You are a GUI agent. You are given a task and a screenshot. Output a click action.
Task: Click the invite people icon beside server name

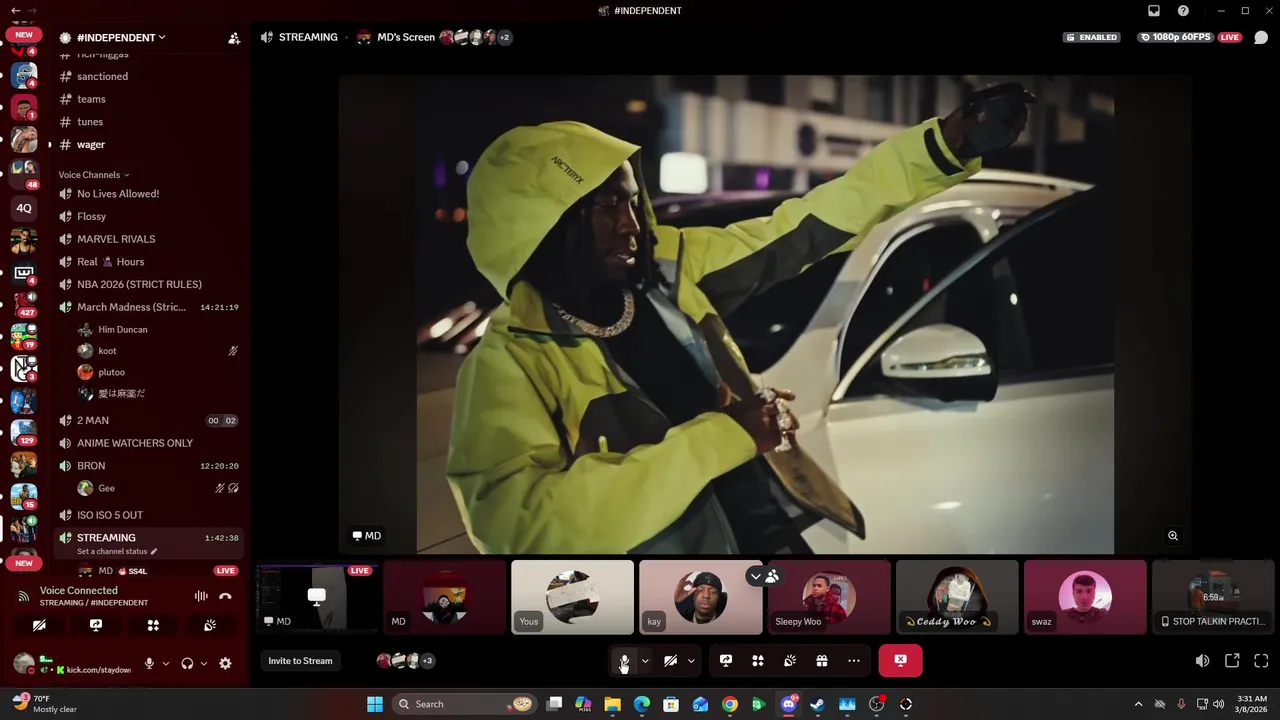pyautogui.click(x=234, y=38)
